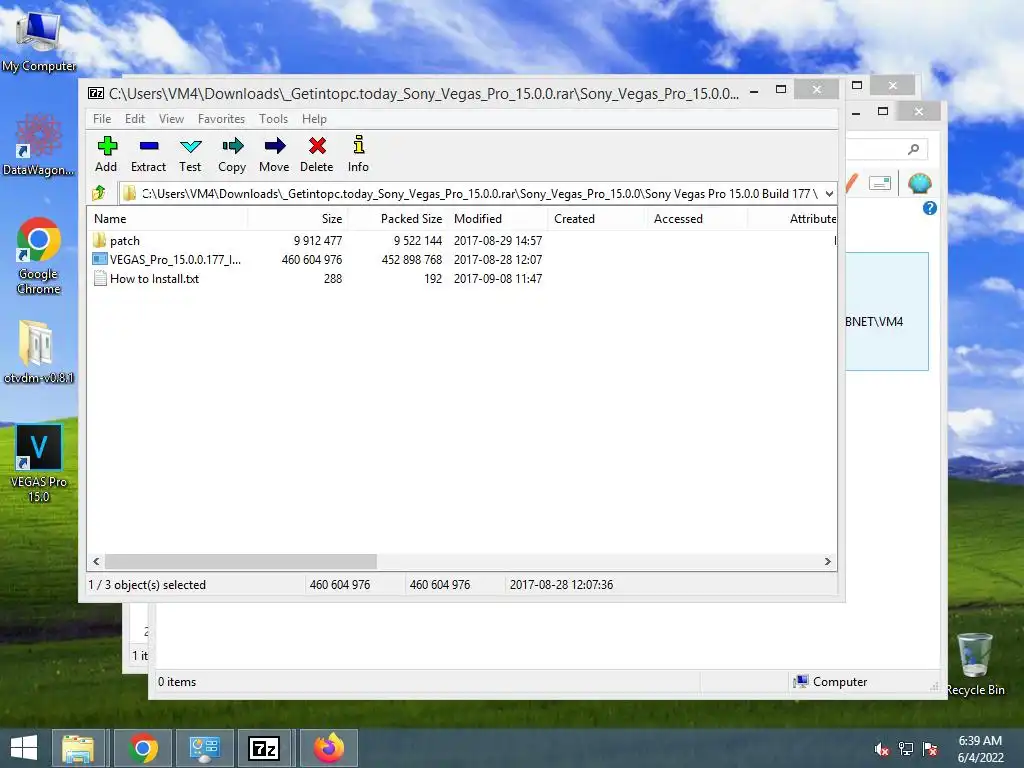Click the size 9 912 477 of patch
The width and height of the screenshot is (1024, 768).
(318, 241)
